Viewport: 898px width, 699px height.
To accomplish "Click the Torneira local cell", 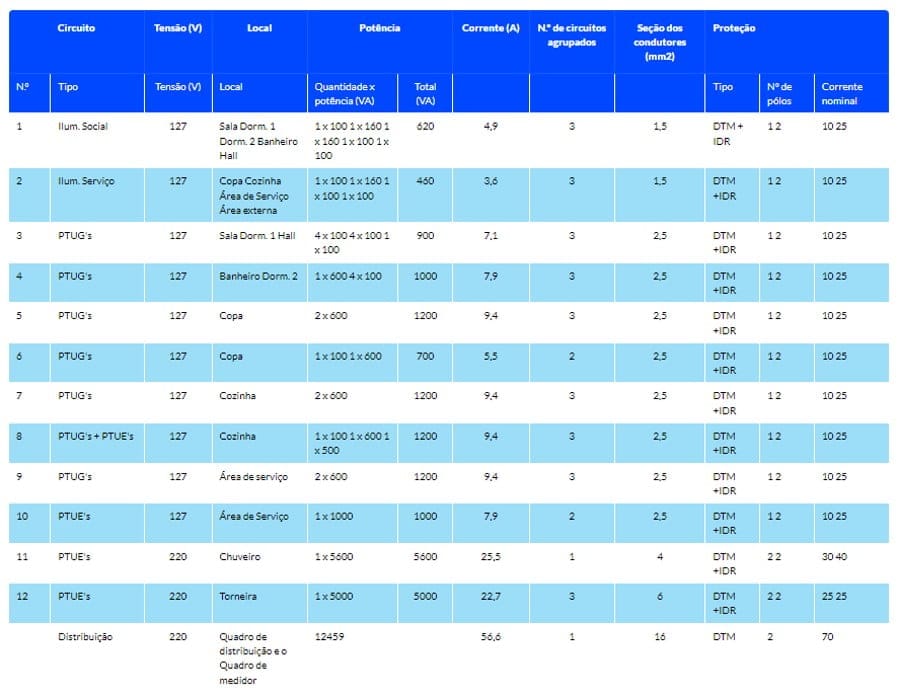I will [237, 596].
